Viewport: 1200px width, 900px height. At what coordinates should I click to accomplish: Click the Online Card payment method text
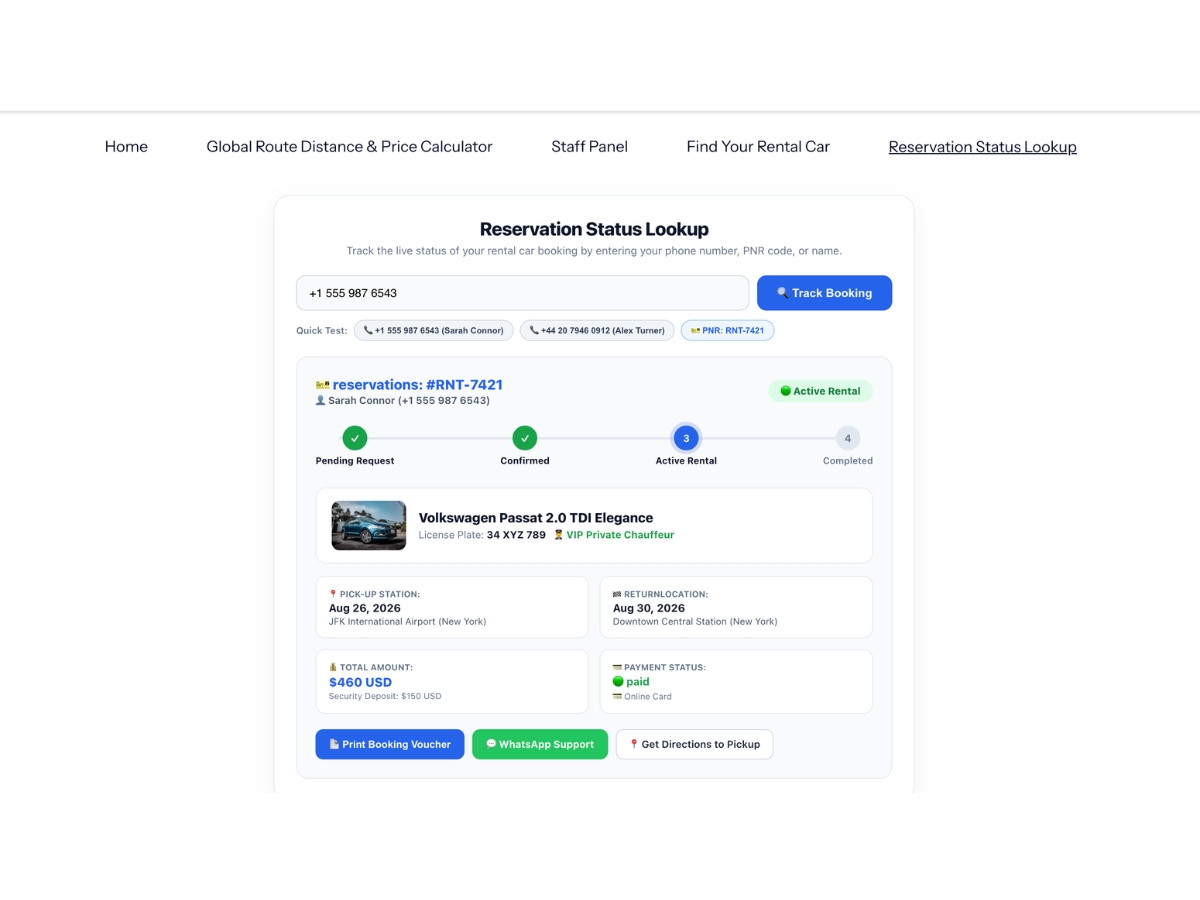tap(642, 696)
